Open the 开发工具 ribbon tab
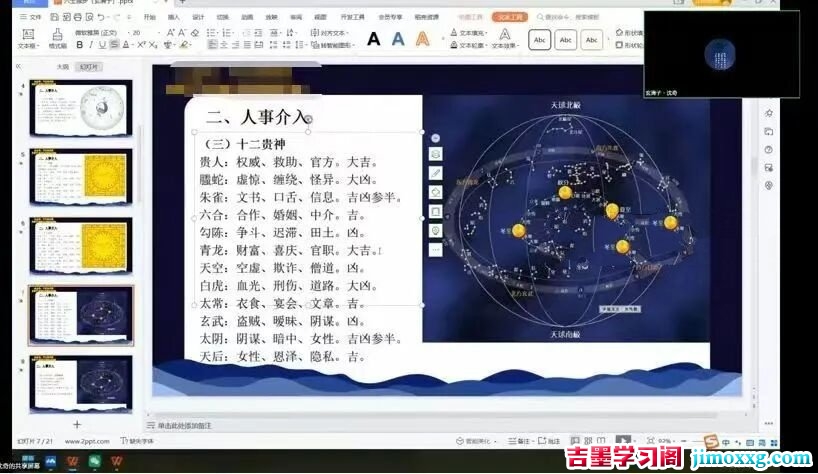The height and width of the screenshot is (474, 818). coord(353,17)
